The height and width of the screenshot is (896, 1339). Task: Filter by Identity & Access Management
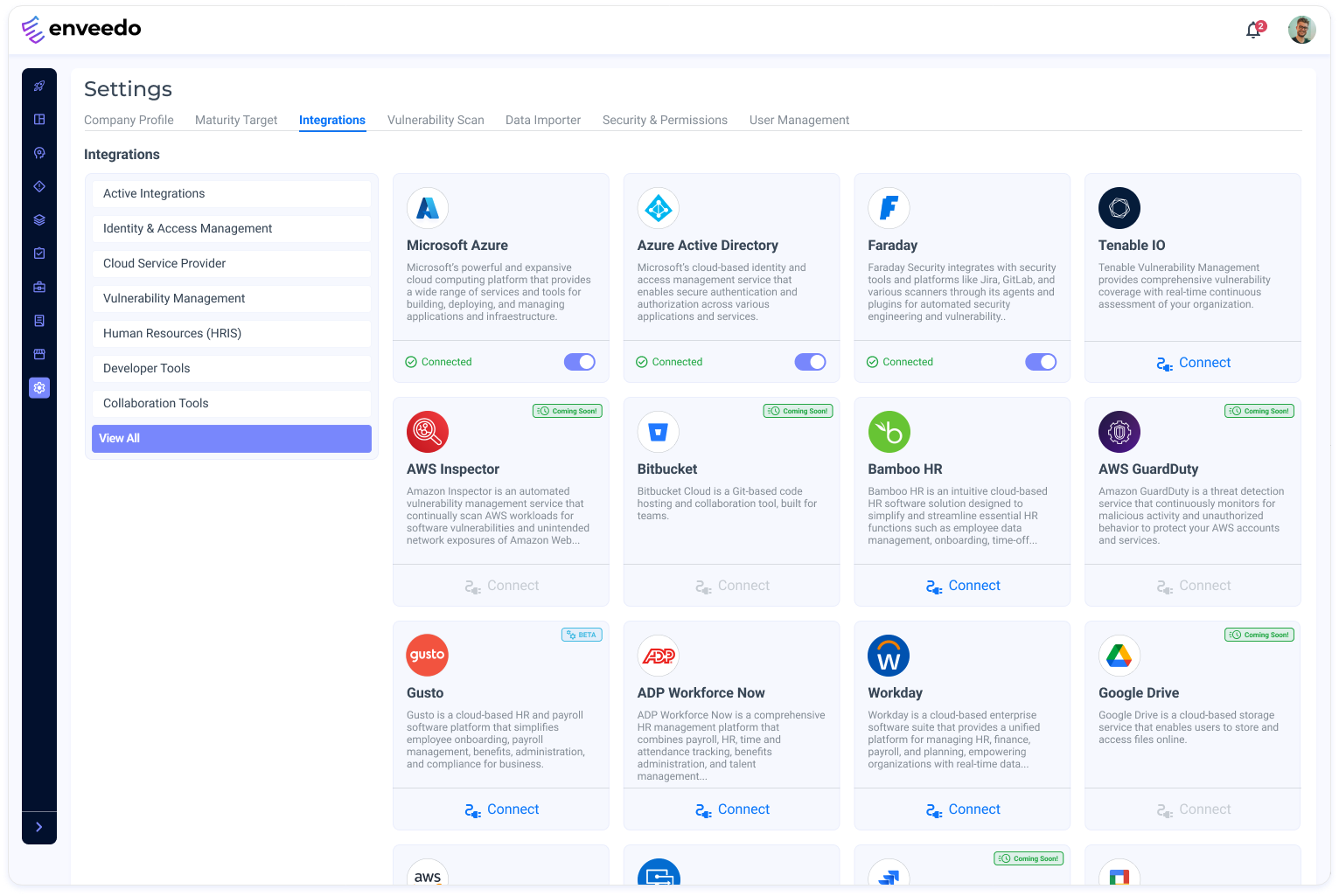232,229
